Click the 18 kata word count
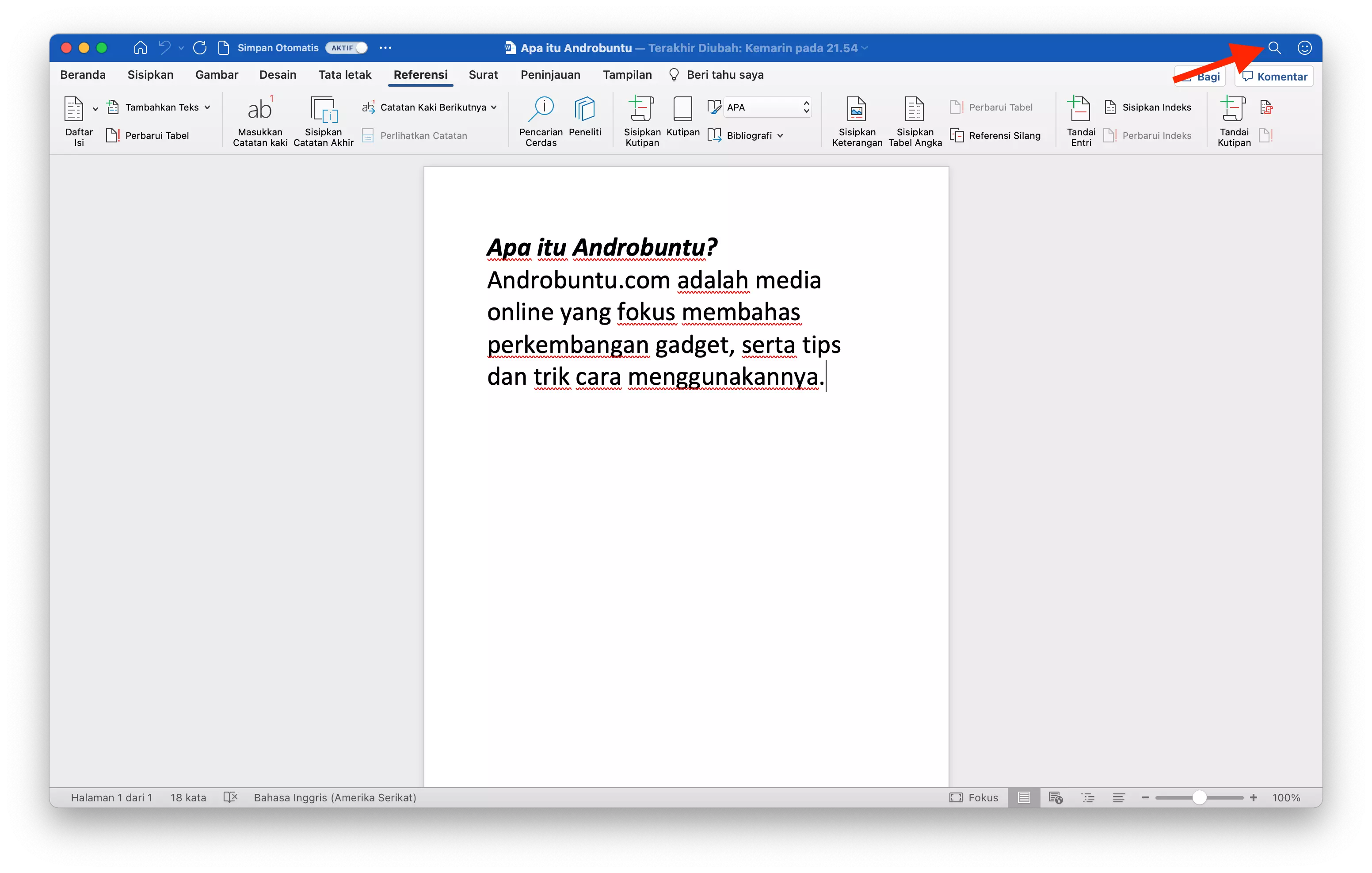 (188, 797)
